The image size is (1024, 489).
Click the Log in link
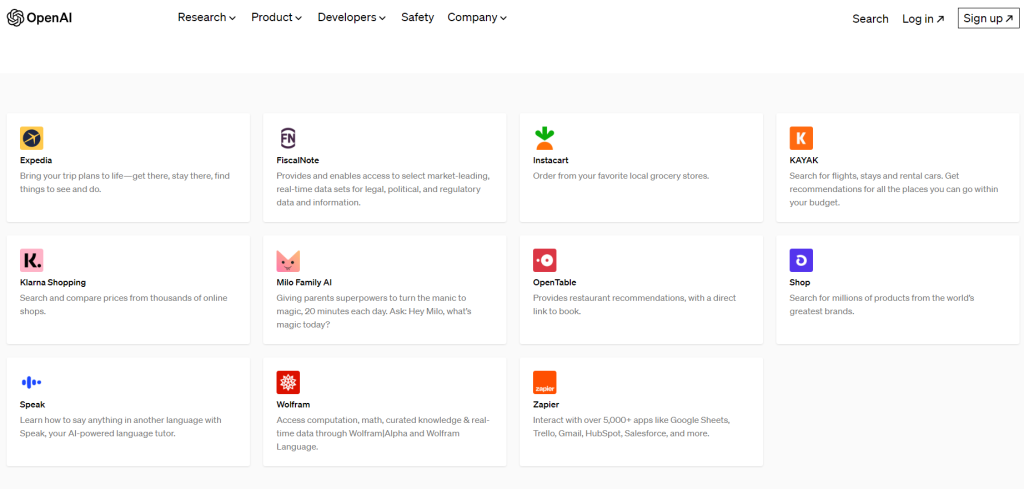coord(923,19)
